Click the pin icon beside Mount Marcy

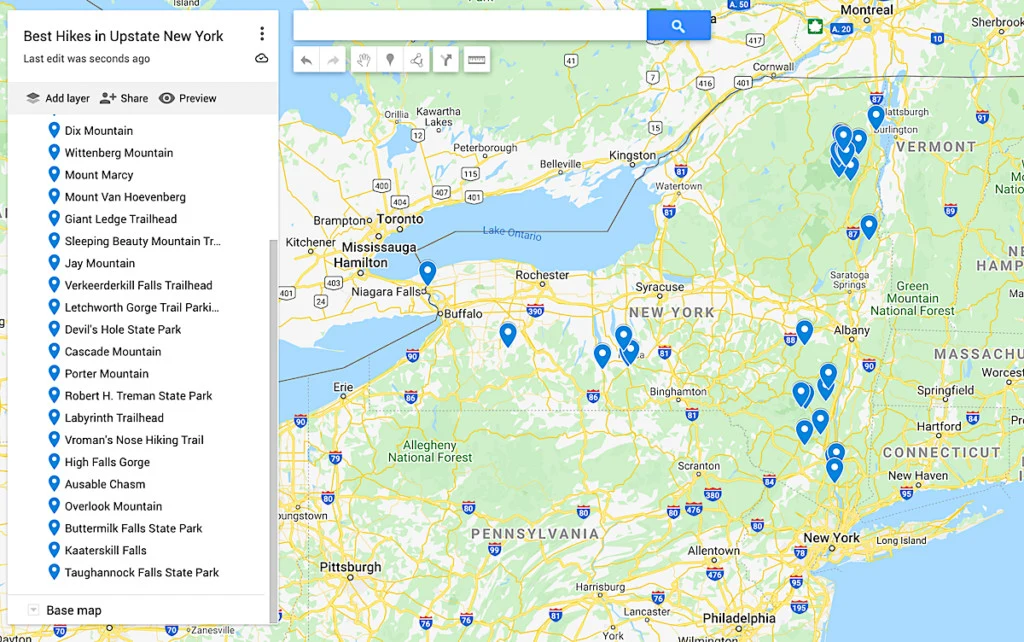click(54, 174)
